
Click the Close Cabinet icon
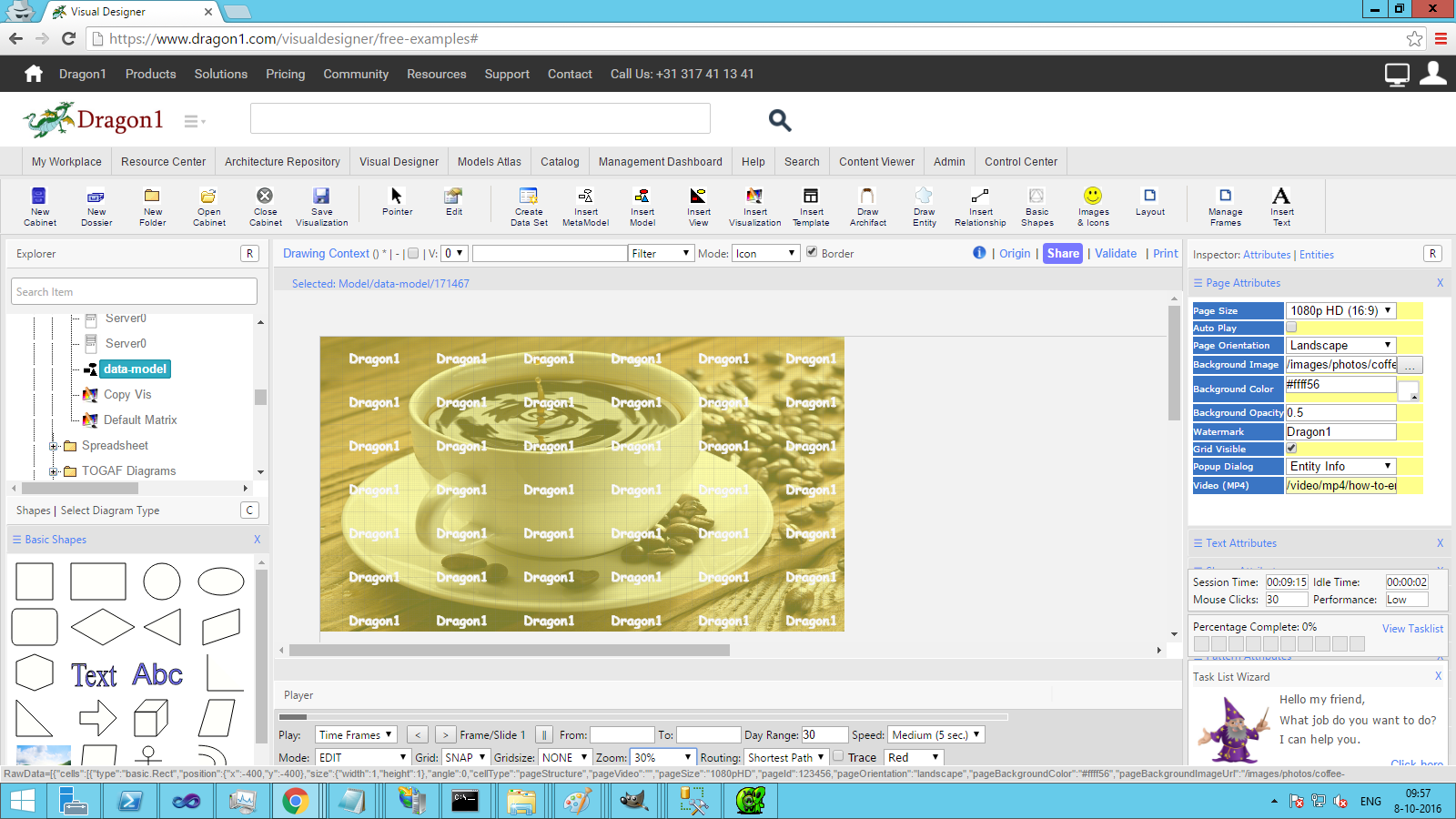pos(265,206)
